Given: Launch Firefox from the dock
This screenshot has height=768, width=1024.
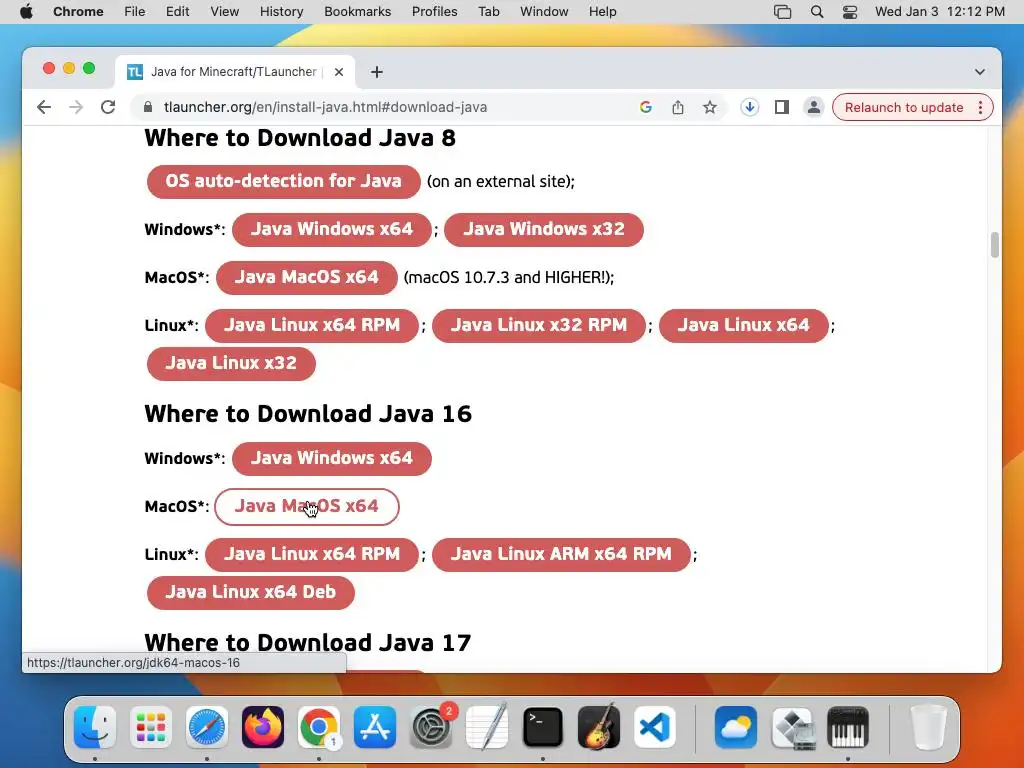Looking at the screenshot, I should (x=263, y=727).
